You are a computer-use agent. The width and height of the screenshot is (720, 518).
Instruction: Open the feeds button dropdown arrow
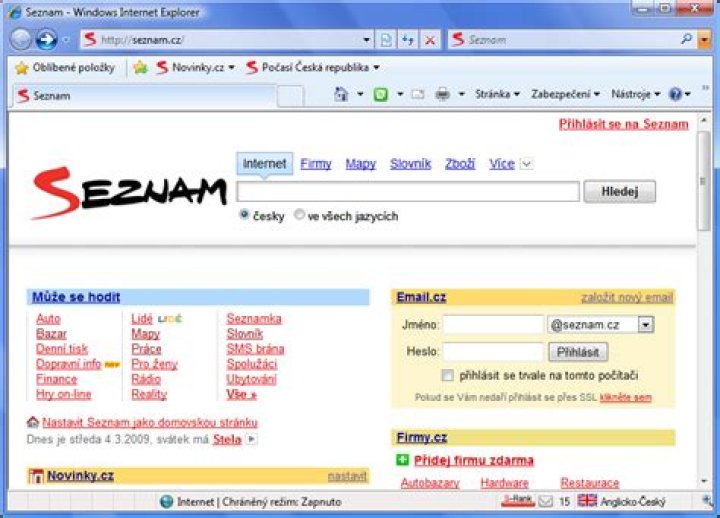pos(400,94)
